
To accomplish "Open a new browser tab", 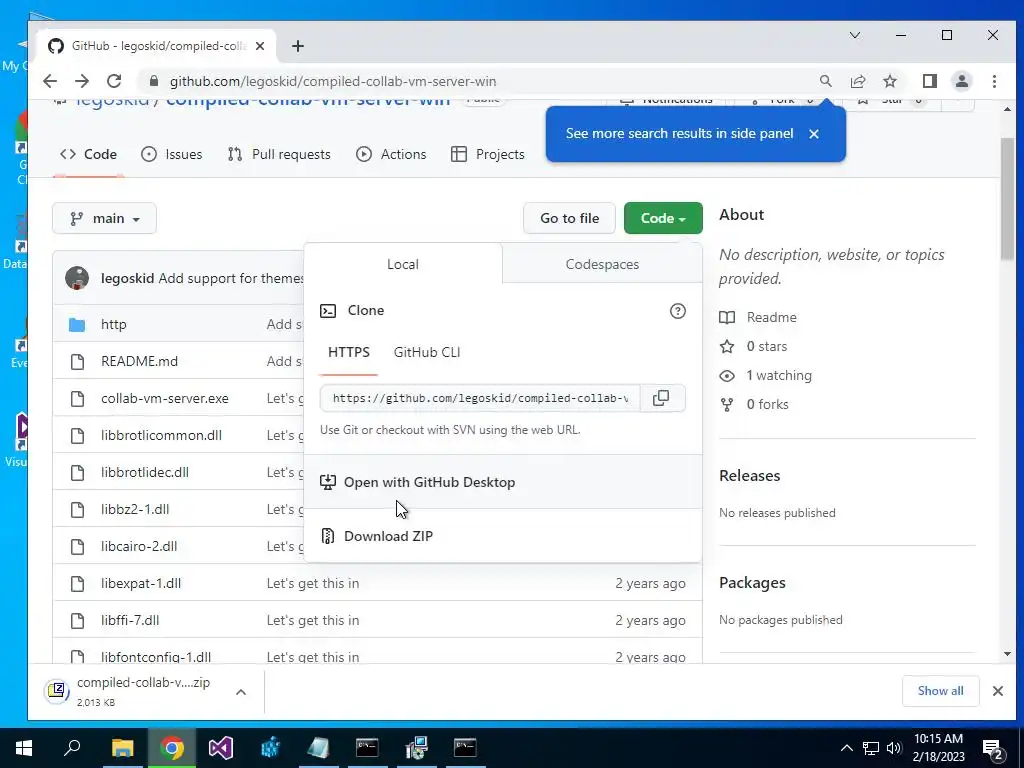I will click(298, 46).
